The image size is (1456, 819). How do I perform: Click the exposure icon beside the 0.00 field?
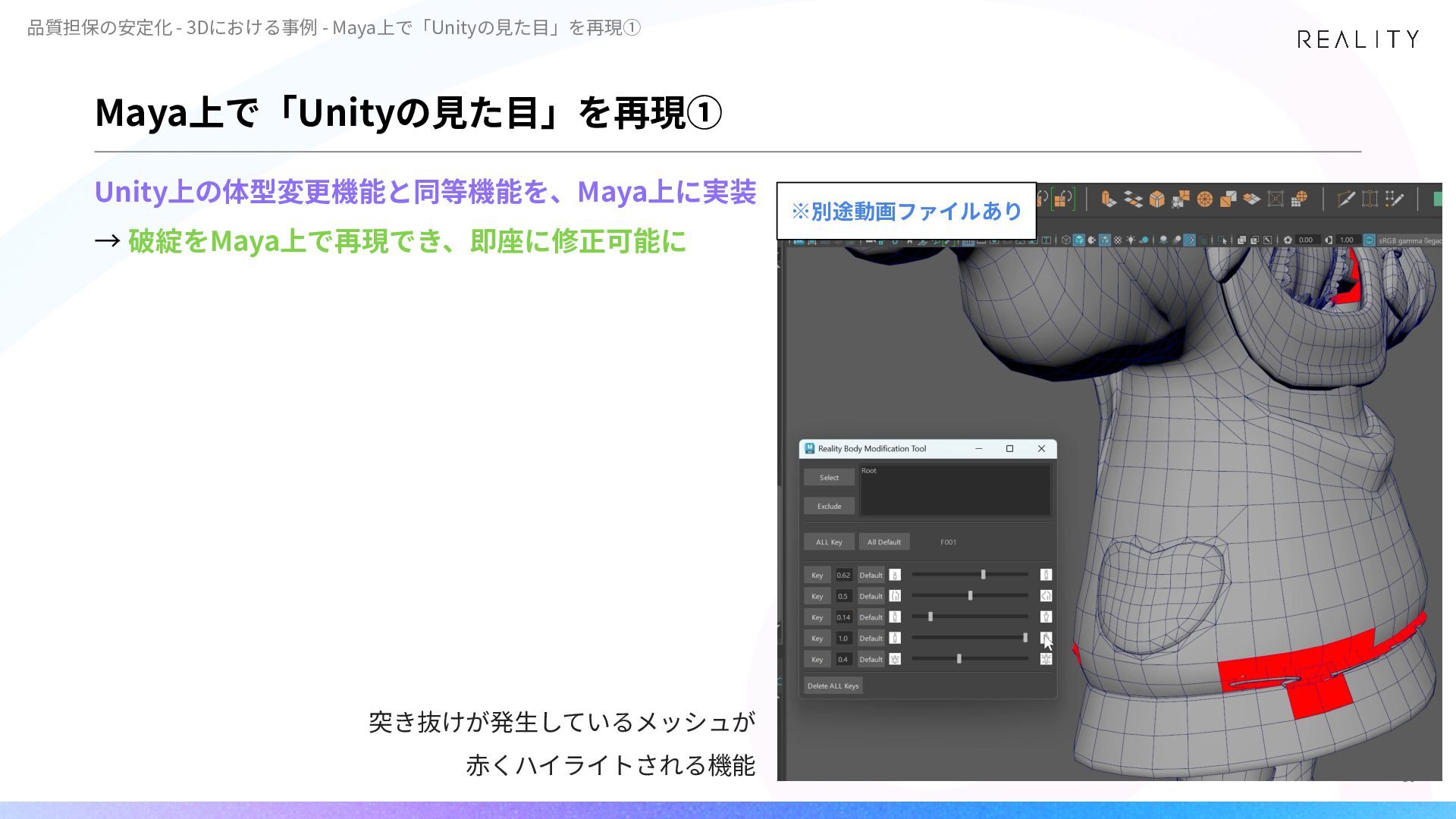pos(1288,240)
